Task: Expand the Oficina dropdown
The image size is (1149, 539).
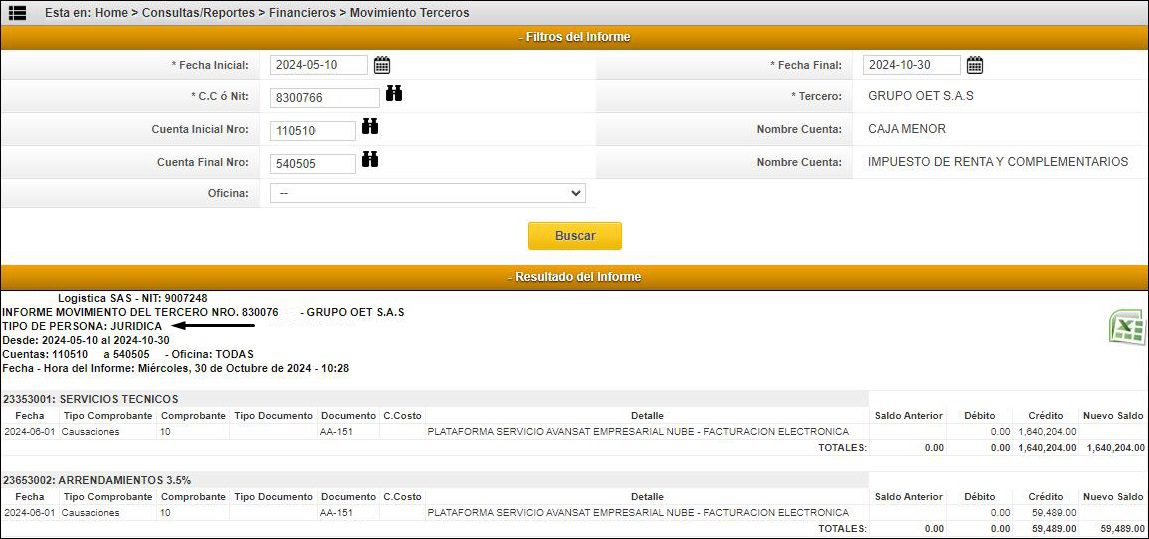Action: pos(427,193)
